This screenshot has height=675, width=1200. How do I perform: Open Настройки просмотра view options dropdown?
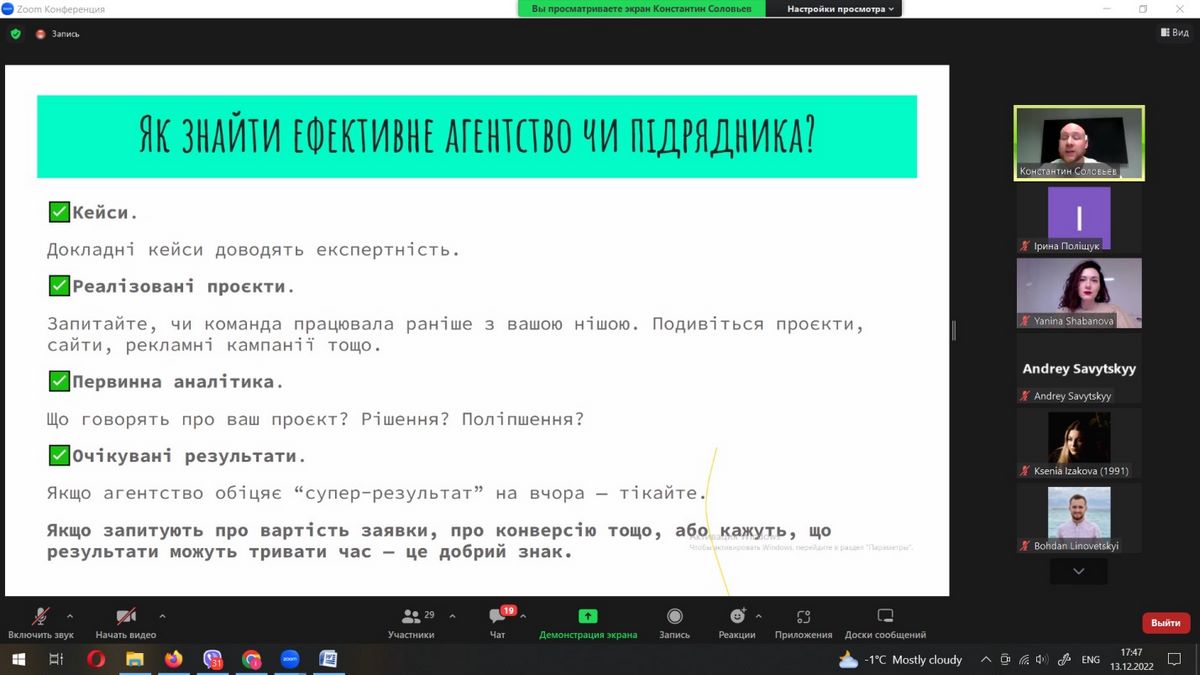coord(840,9)
